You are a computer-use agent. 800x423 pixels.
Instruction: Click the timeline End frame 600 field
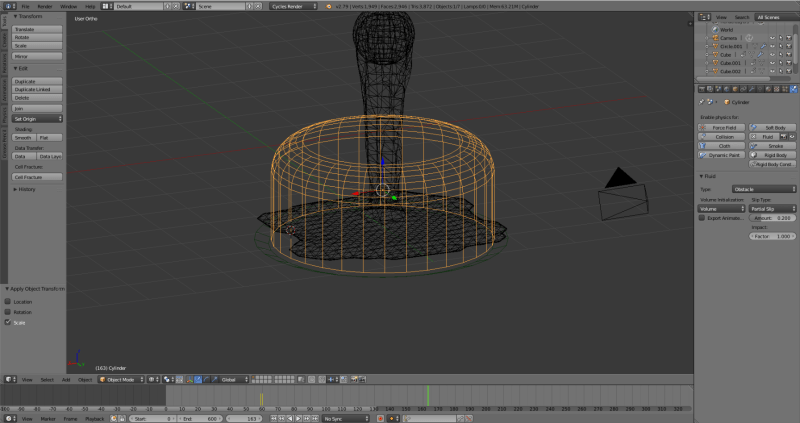pos(201,418)
